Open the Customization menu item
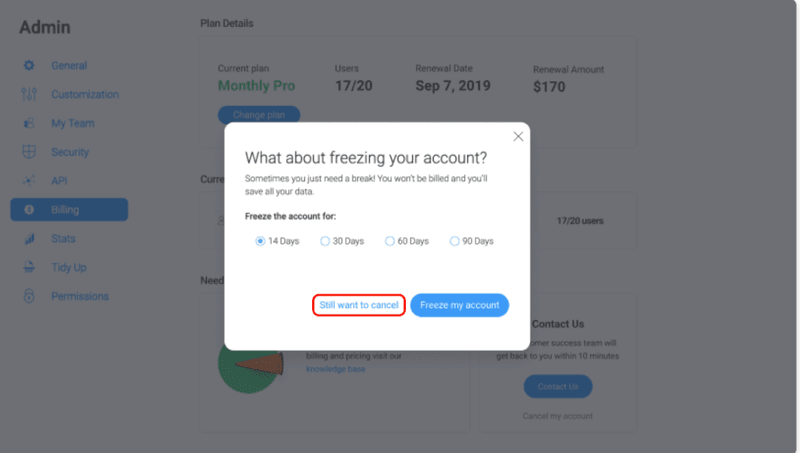Screen dimensions: 800x453 85,95
